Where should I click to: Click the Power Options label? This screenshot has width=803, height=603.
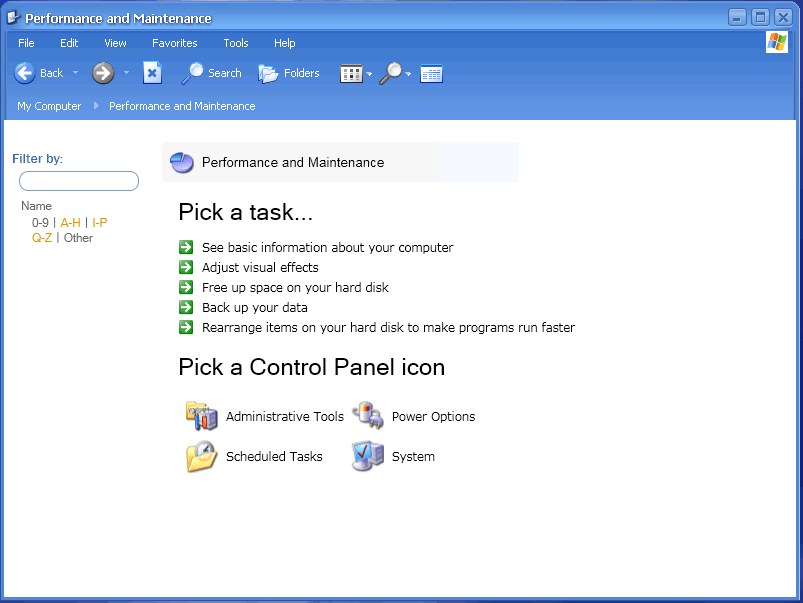tap(433, 417)
